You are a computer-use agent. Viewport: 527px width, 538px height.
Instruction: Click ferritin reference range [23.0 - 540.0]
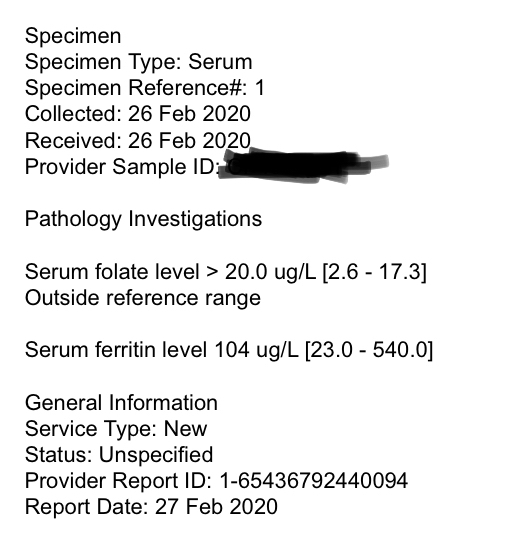pyautogui.click(x=369, y=351)
